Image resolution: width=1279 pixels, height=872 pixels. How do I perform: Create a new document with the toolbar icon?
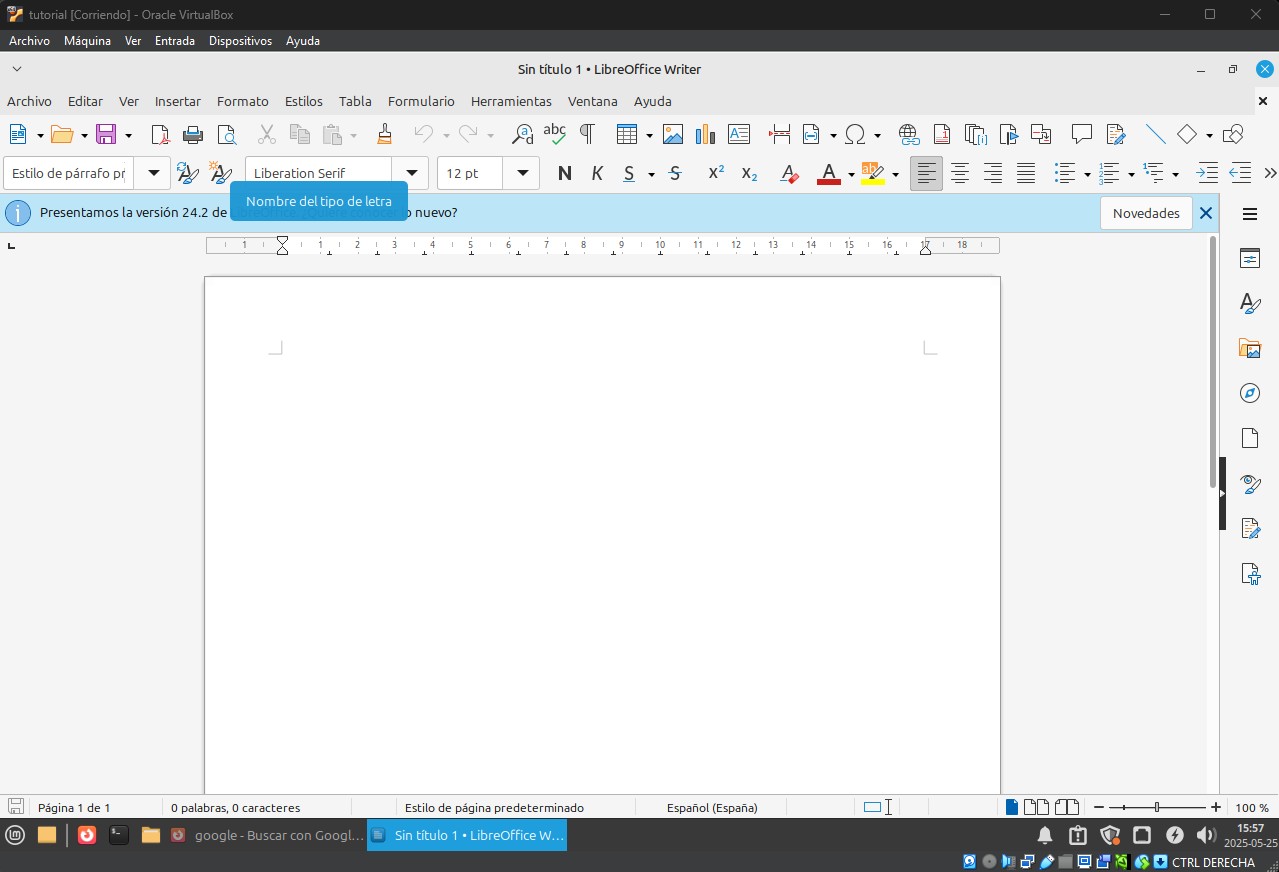[x=18, y=134]
